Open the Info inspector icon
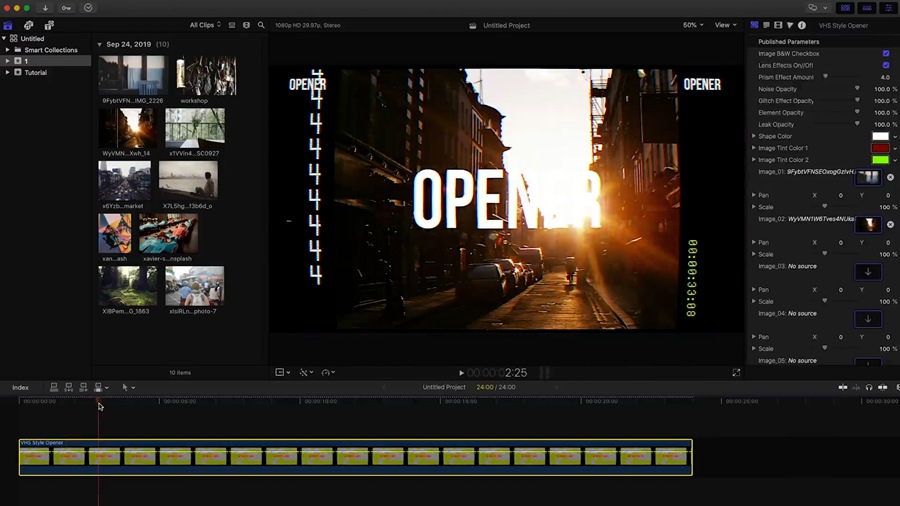The width and height of the screenshot is (900, 506). click(802, 25)
